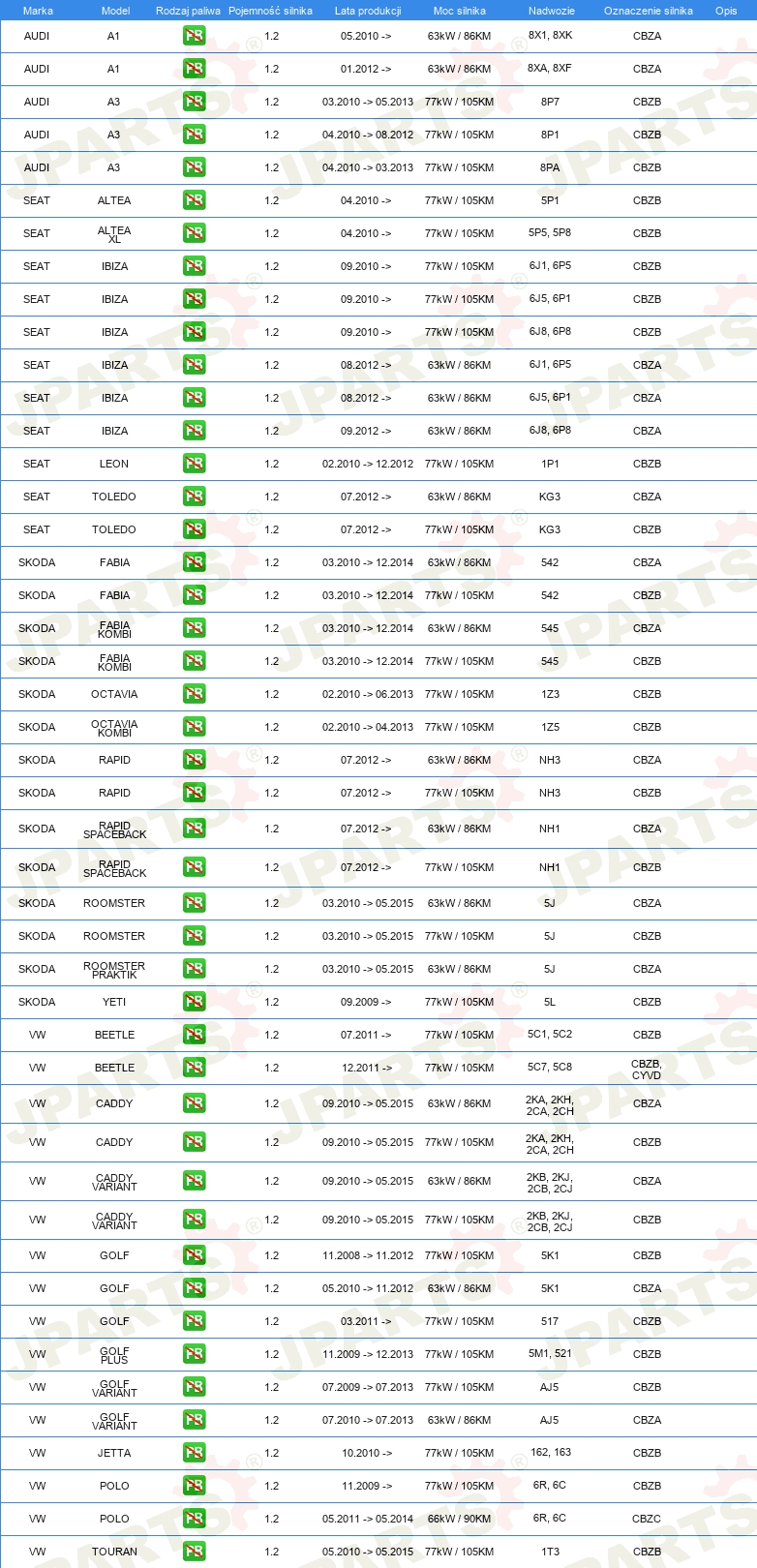Select the fuel icon for SKODA OCTAVIA KOMBI
Viewport: 757px width, 1568px height.
(x=194, y=727)
